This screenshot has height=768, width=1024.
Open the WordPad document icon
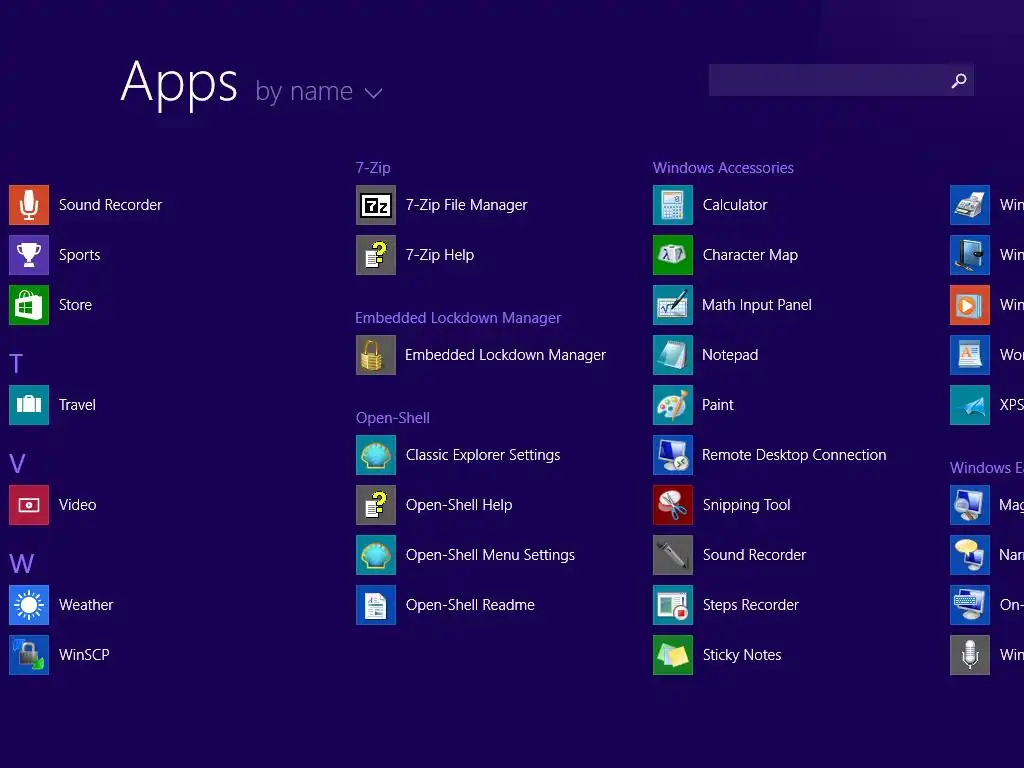point(970,355)
